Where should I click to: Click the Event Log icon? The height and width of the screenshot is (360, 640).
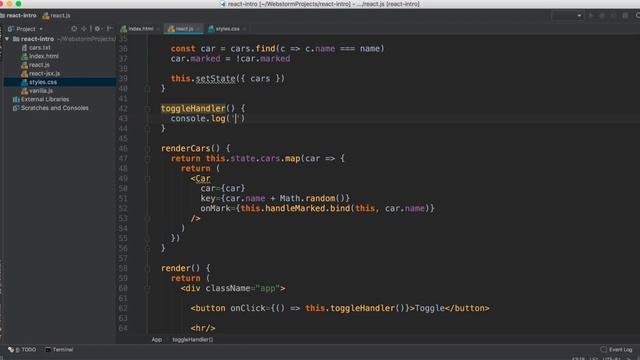603,349
